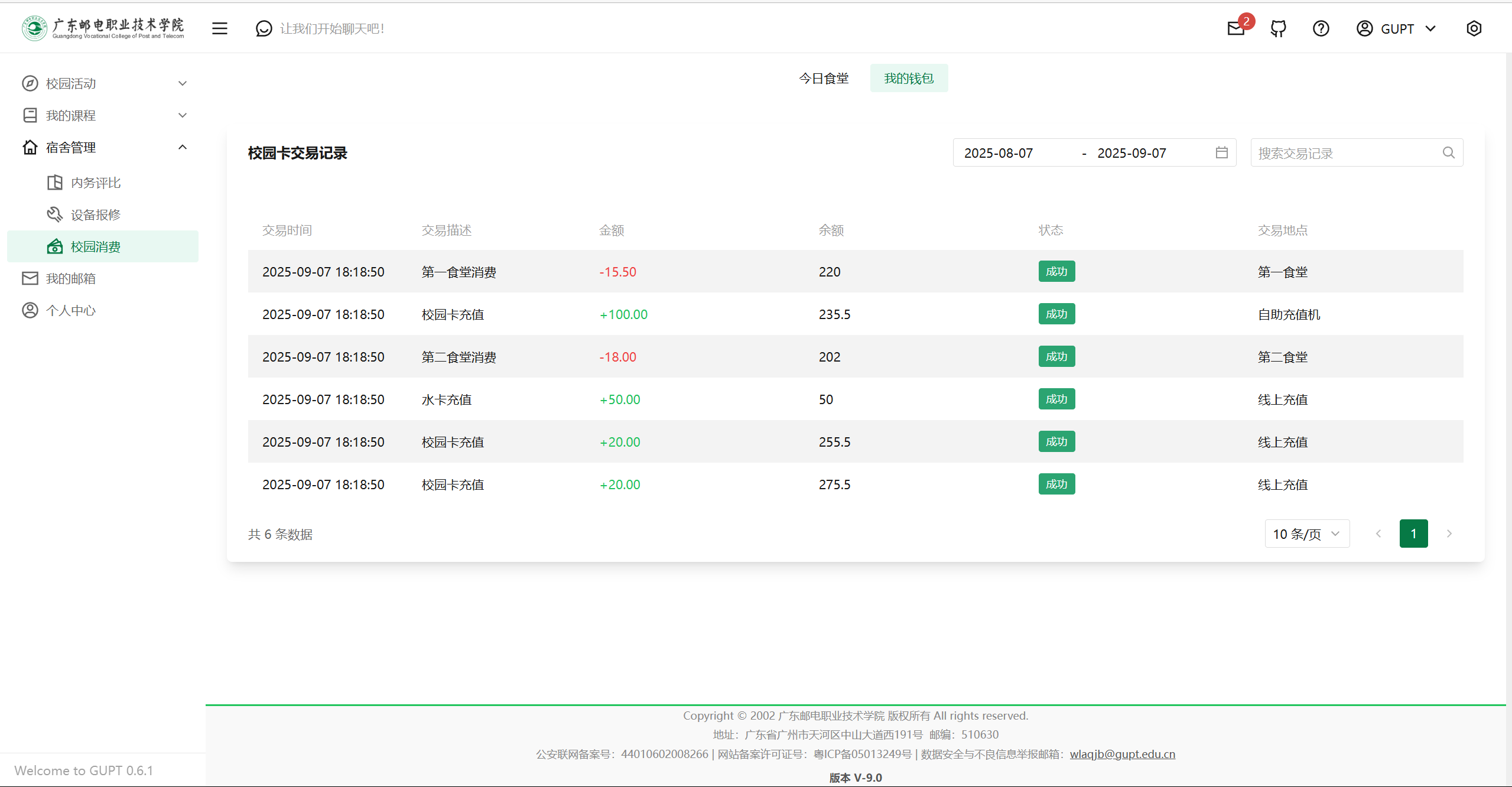This screenshot has width=1512, height=787.
Task: Open the 10 条/页 page size dropdown
Action: click(x=1306, y=534)
